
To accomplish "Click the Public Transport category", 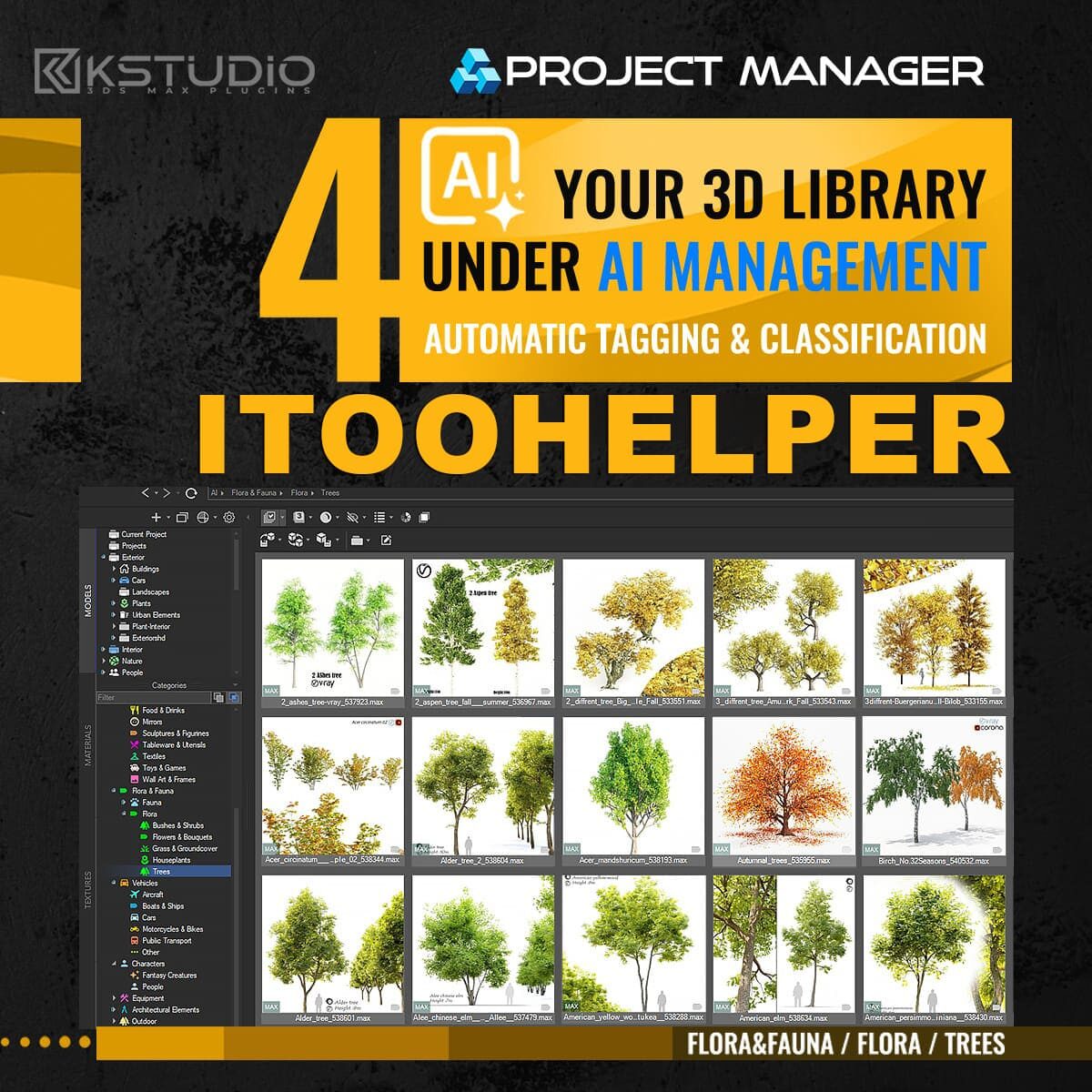I will pos(167,941).
